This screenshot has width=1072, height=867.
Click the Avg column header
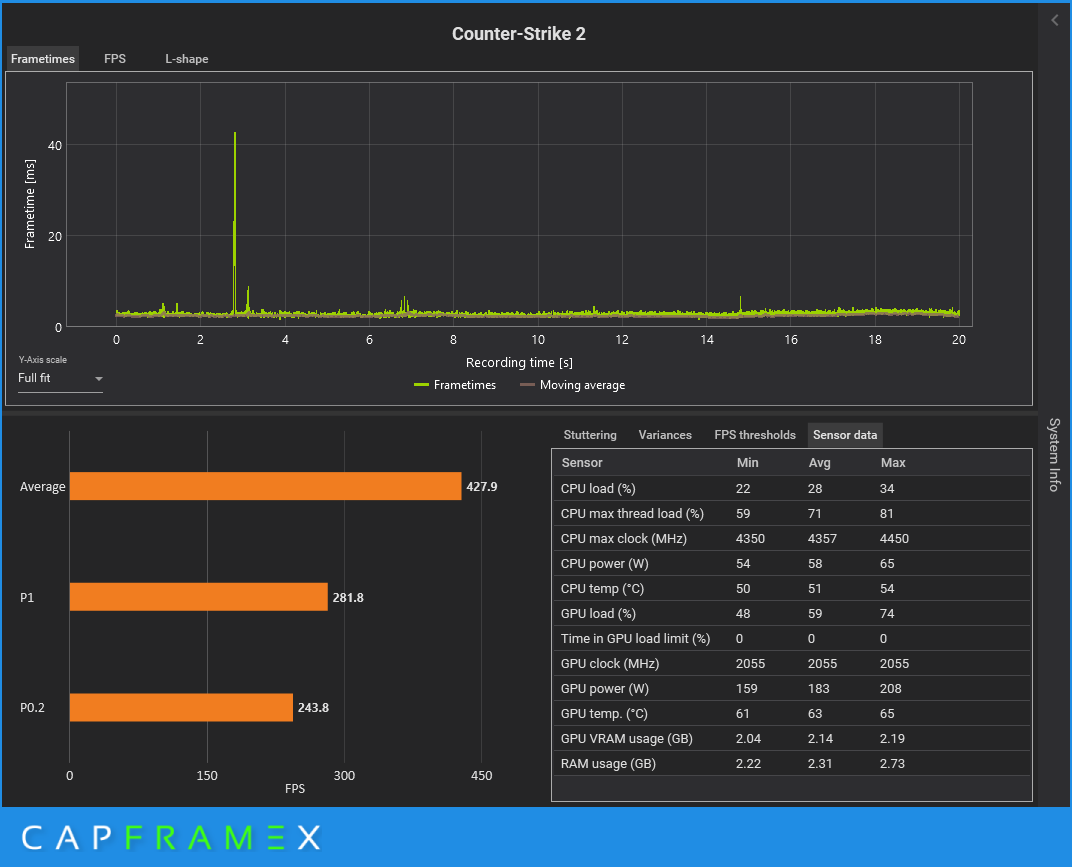click(x=819, y=463)
